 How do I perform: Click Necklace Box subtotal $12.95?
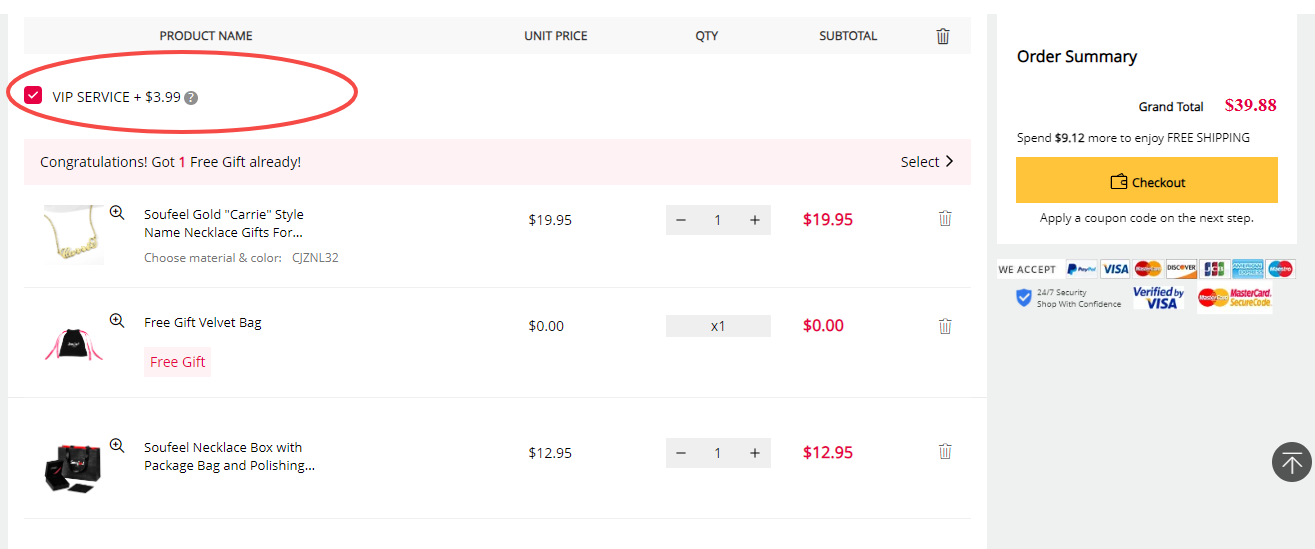click(828, 453)
